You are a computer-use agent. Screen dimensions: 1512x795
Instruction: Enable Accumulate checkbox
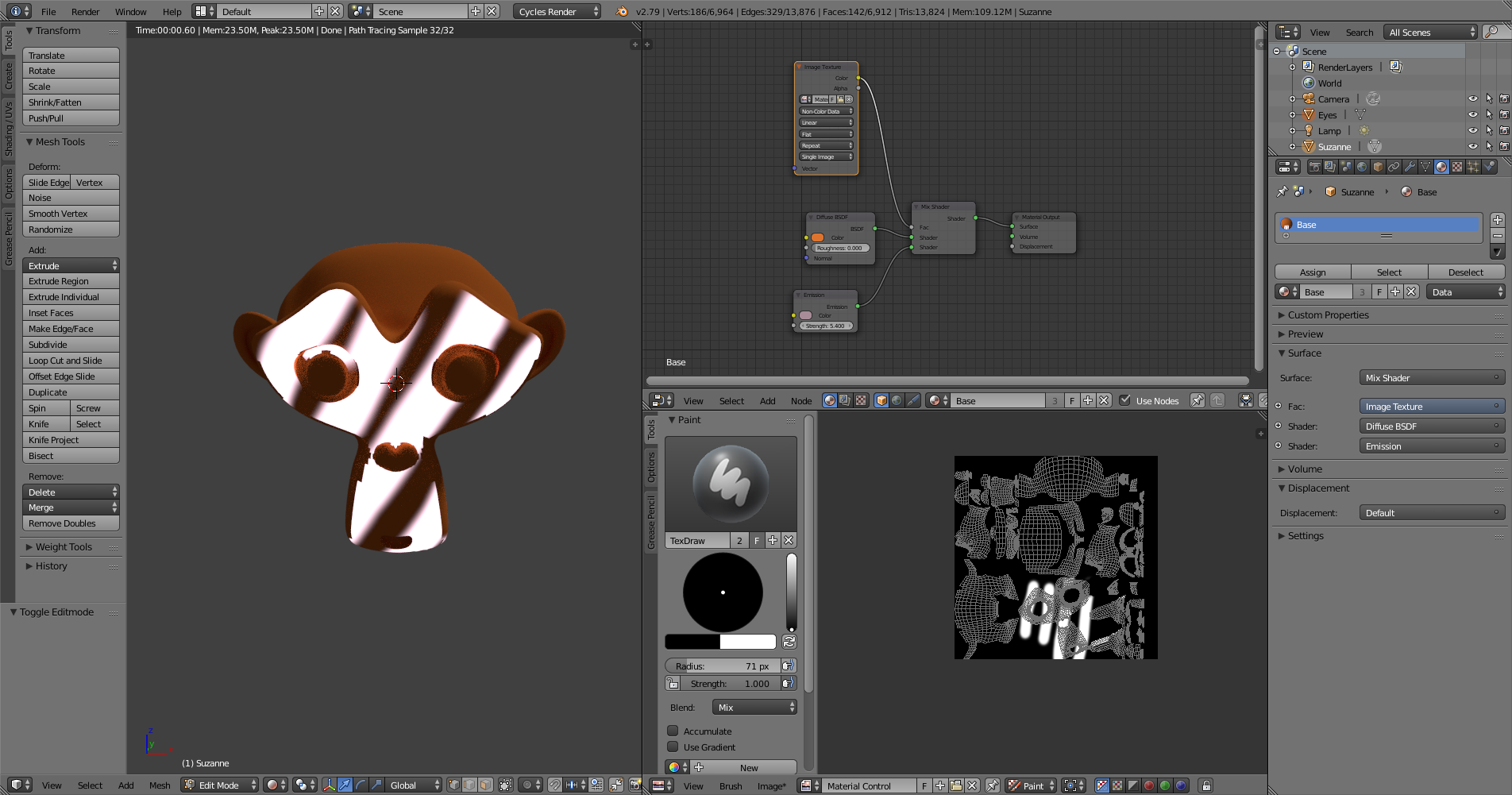click(x=673, y=731)
